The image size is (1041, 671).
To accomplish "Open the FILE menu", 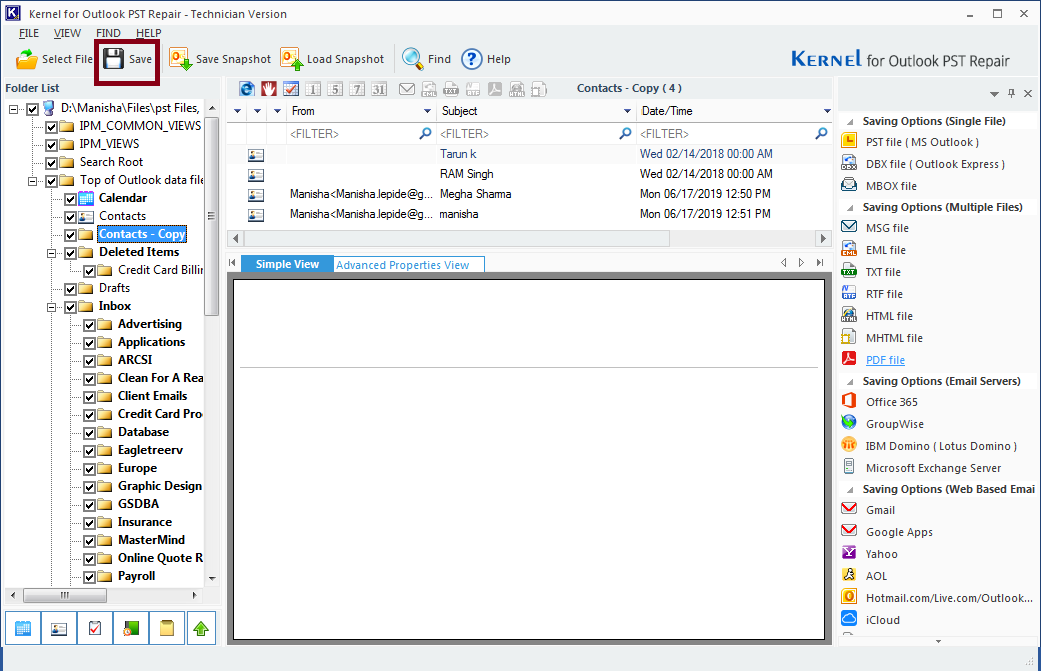I will click(x=29, y=33).
